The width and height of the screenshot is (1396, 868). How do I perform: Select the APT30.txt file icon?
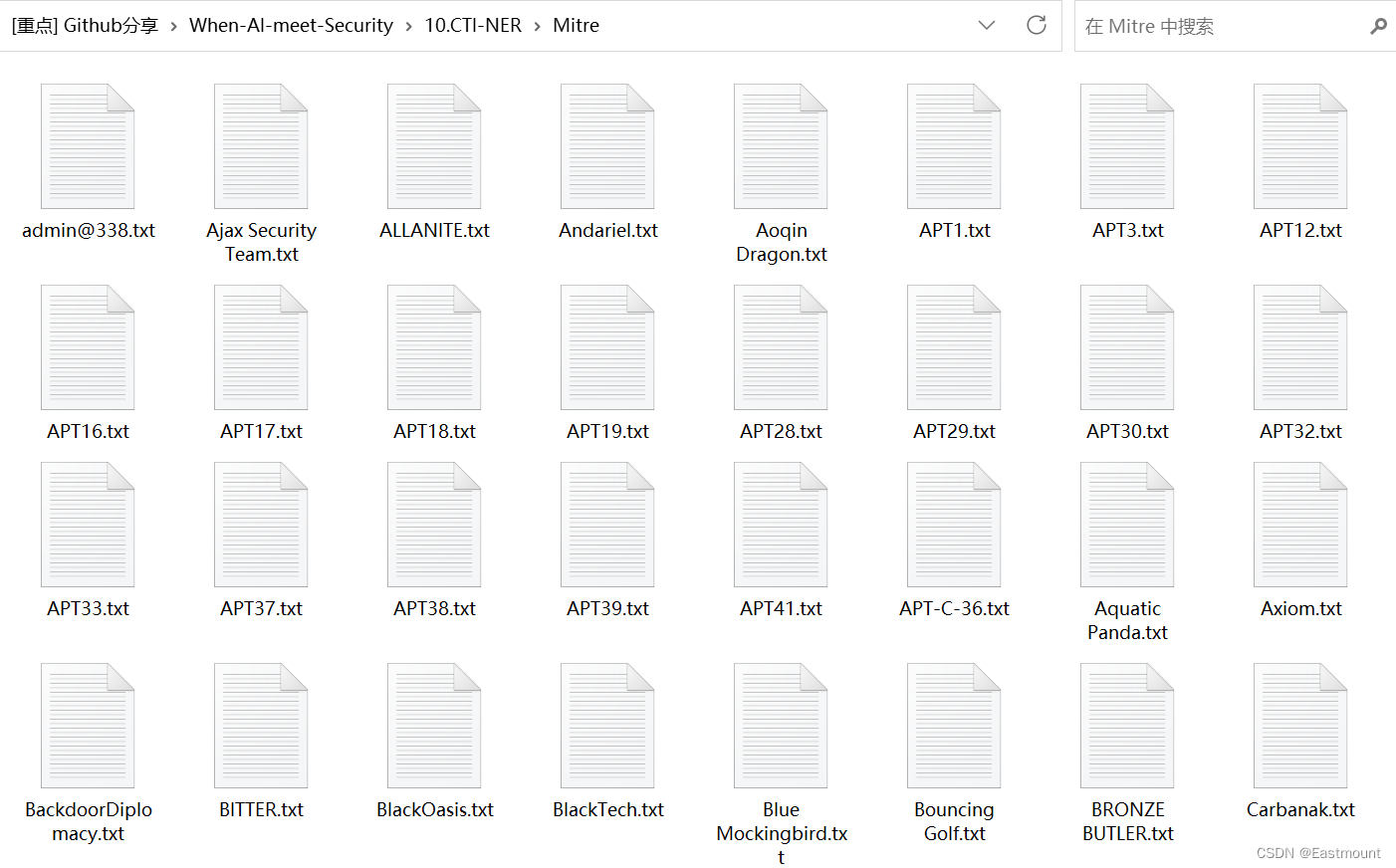1127,347
